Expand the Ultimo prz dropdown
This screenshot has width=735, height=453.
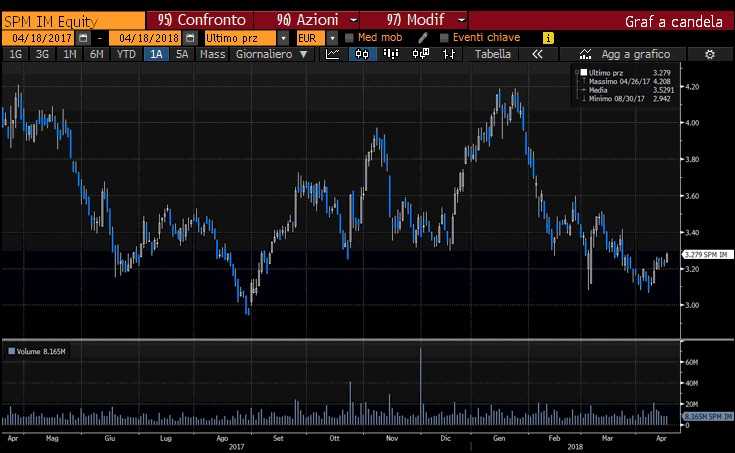click(284, 37)
